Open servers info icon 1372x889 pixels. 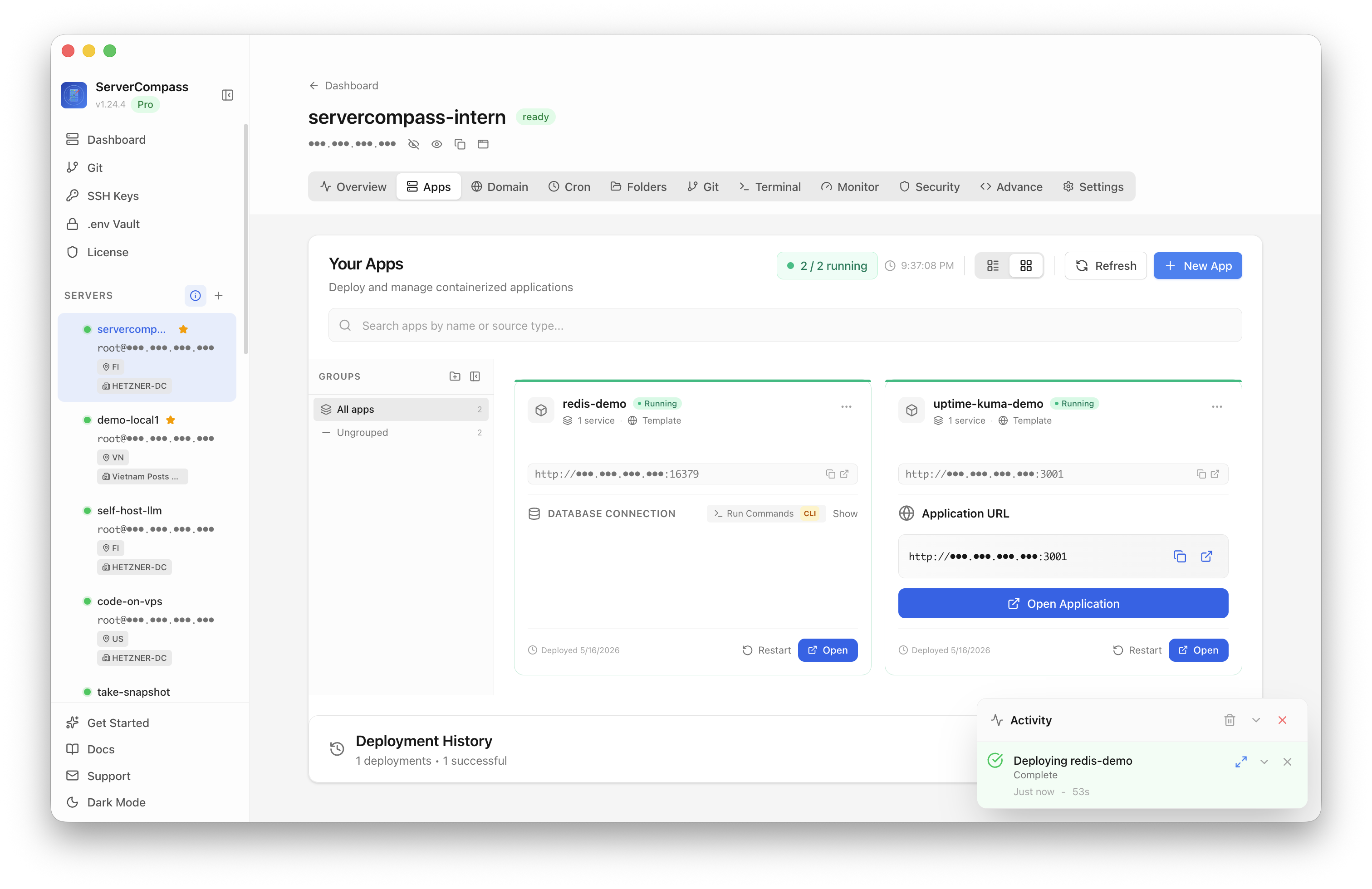point(196,296)
